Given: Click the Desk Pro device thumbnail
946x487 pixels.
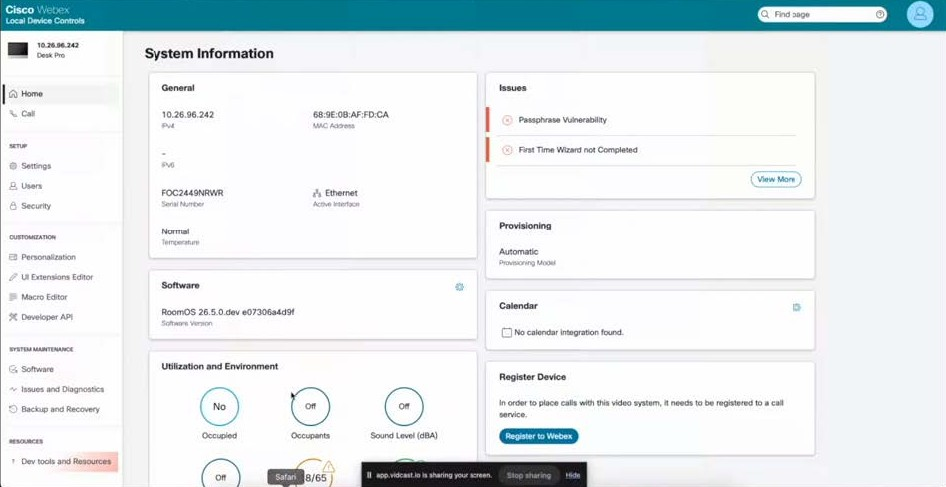Looking at the screenshot, I should point(18,50).
